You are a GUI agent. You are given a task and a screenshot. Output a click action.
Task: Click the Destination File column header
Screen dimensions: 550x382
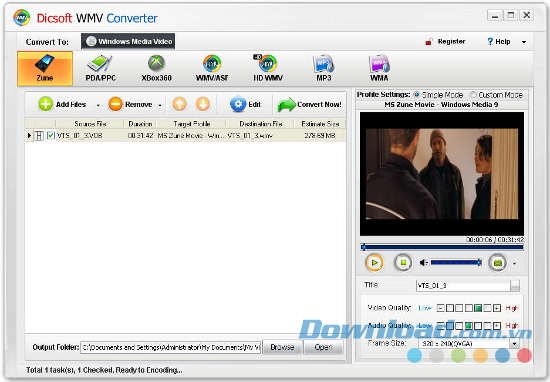point(261,124)
